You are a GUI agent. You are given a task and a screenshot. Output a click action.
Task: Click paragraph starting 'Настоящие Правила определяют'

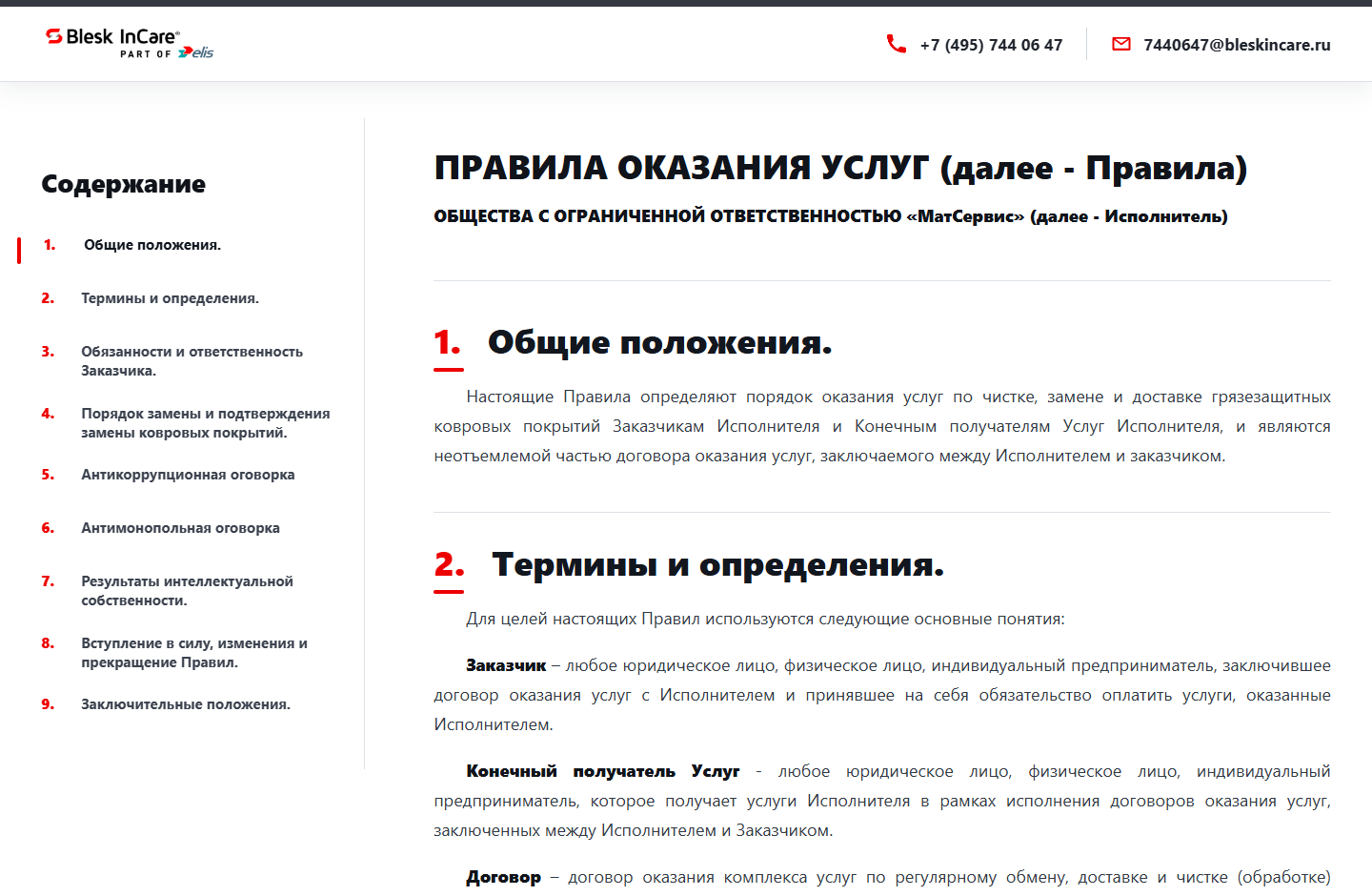click(882, 426)
